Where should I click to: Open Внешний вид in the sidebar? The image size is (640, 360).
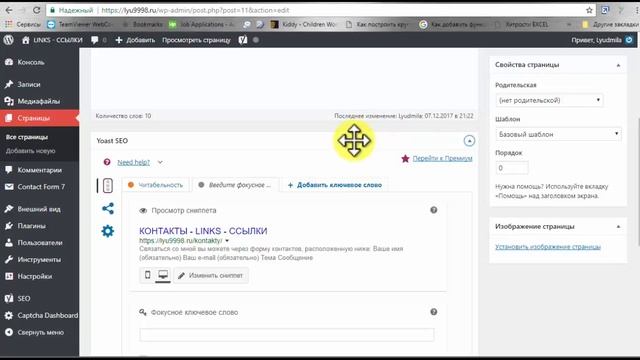point(40,209)
